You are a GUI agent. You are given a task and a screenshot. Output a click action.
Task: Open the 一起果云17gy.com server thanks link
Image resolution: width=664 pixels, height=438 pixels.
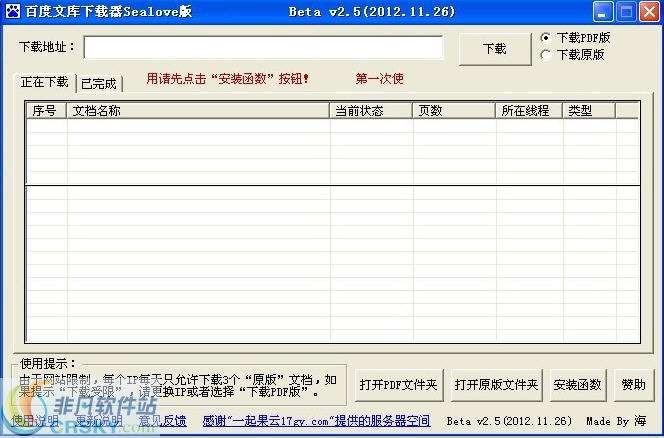(x=316, y=421)
